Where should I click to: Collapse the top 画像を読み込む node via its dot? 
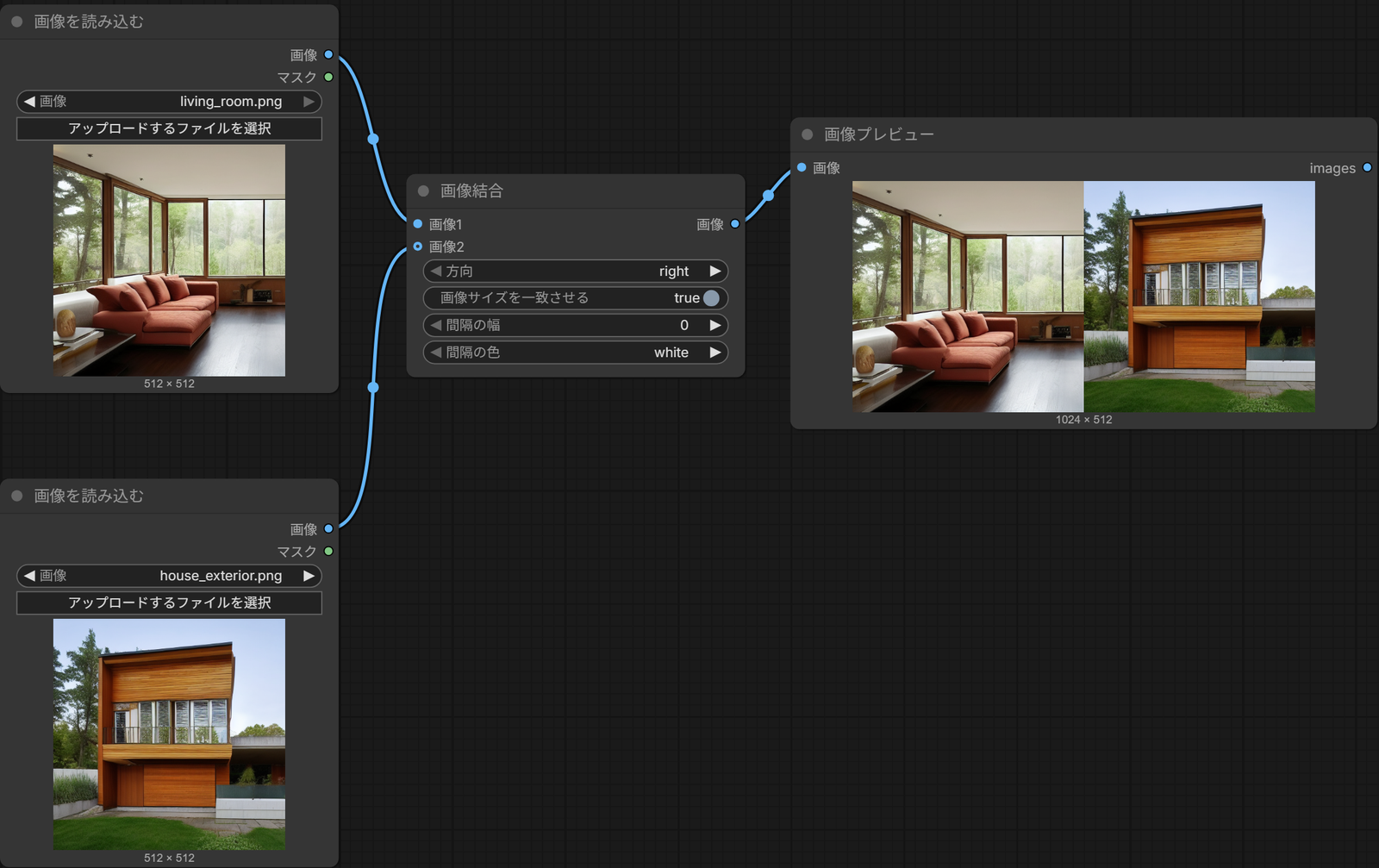pos(16,22)
